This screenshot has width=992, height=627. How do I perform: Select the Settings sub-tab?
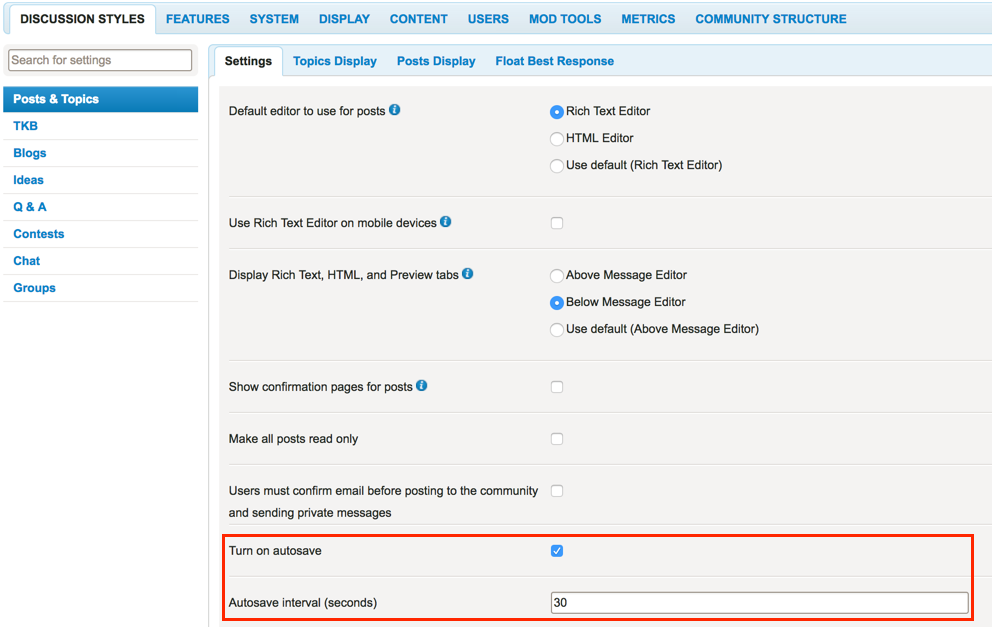(248, 61)
